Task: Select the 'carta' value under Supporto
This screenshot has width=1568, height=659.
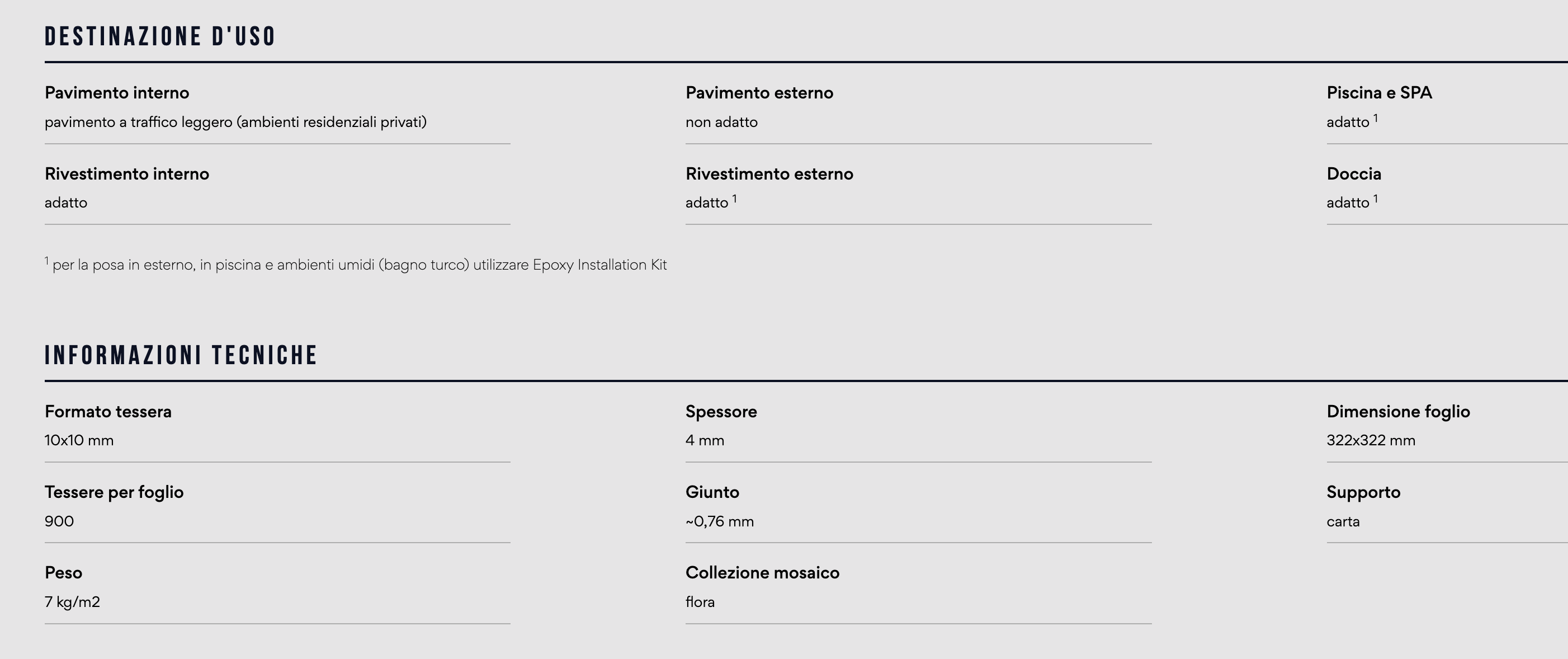Action: coord(1343,521)
